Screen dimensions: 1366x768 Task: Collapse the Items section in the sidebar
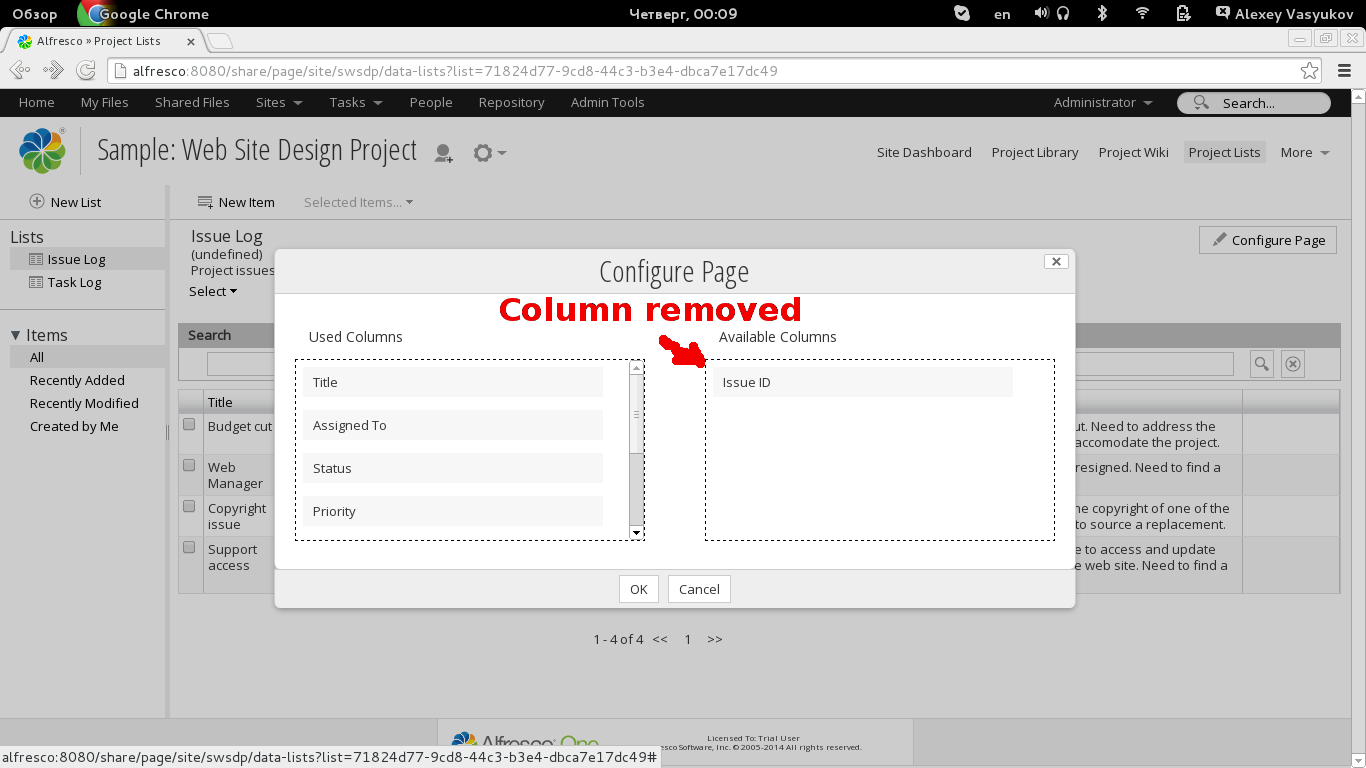pyautogui.click(x=16, y=335)
